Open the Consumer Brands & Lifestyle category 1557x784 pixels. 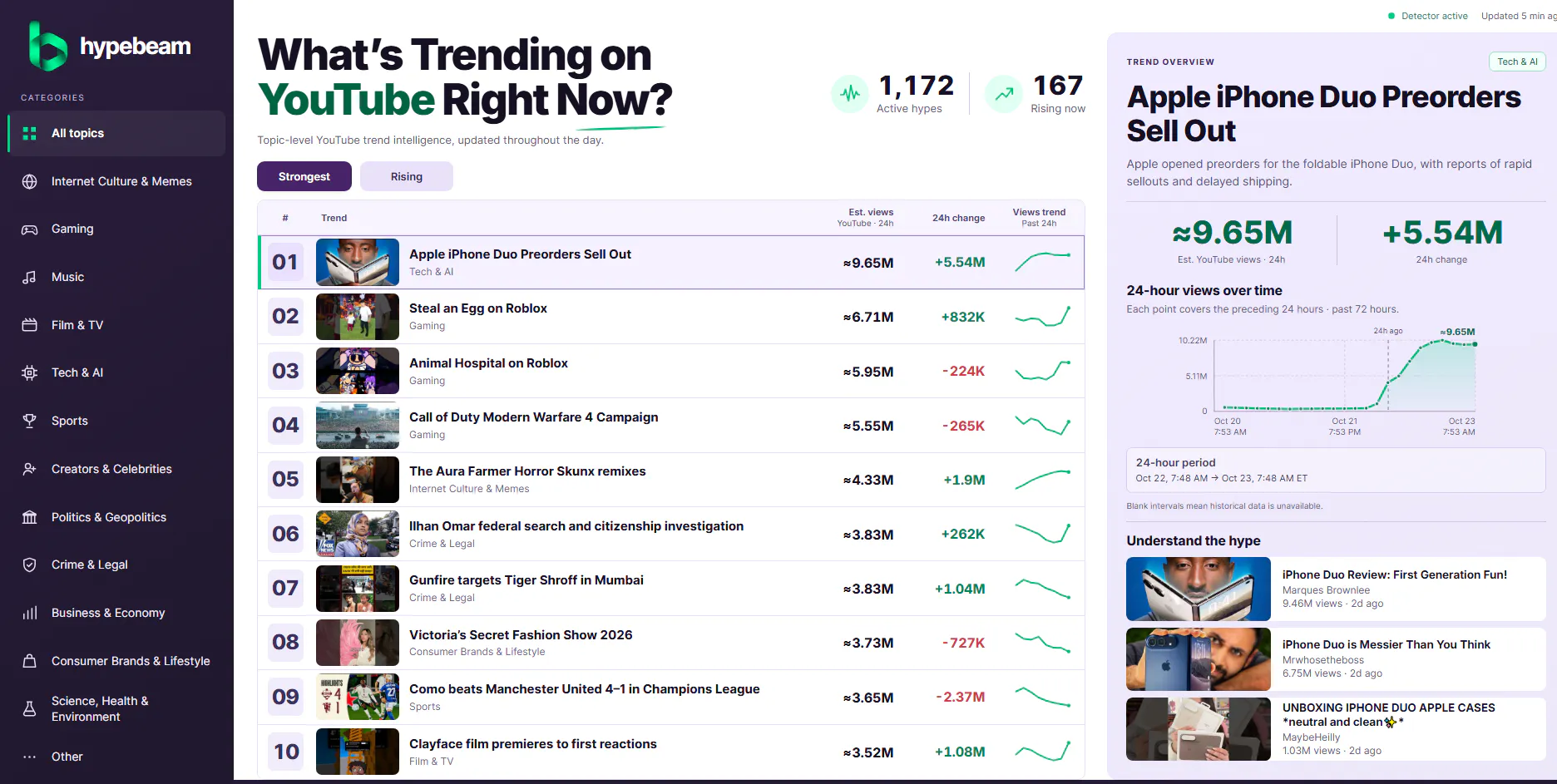click(131, 661)
